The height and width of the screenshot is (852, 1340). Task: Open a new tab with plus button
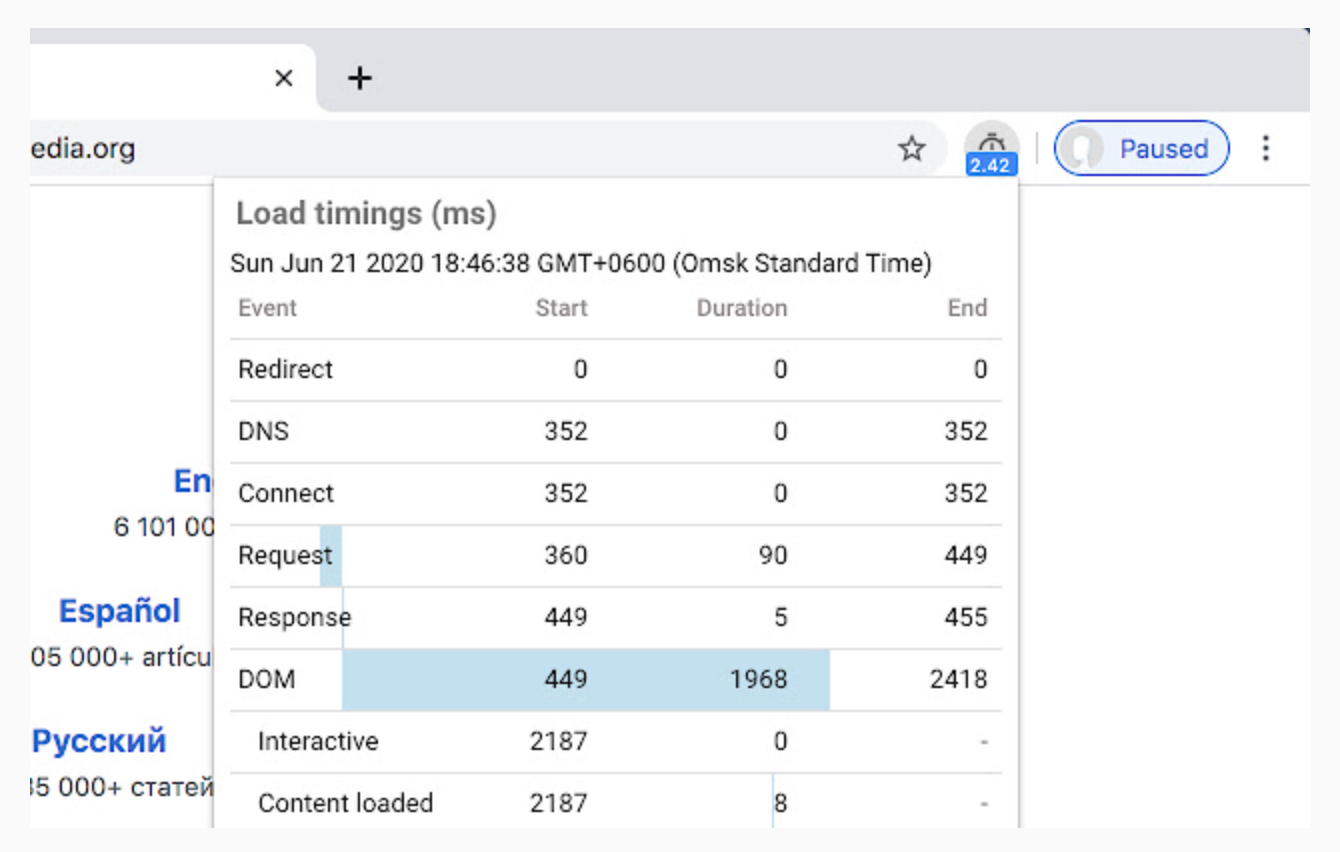(x=360, y=78)
